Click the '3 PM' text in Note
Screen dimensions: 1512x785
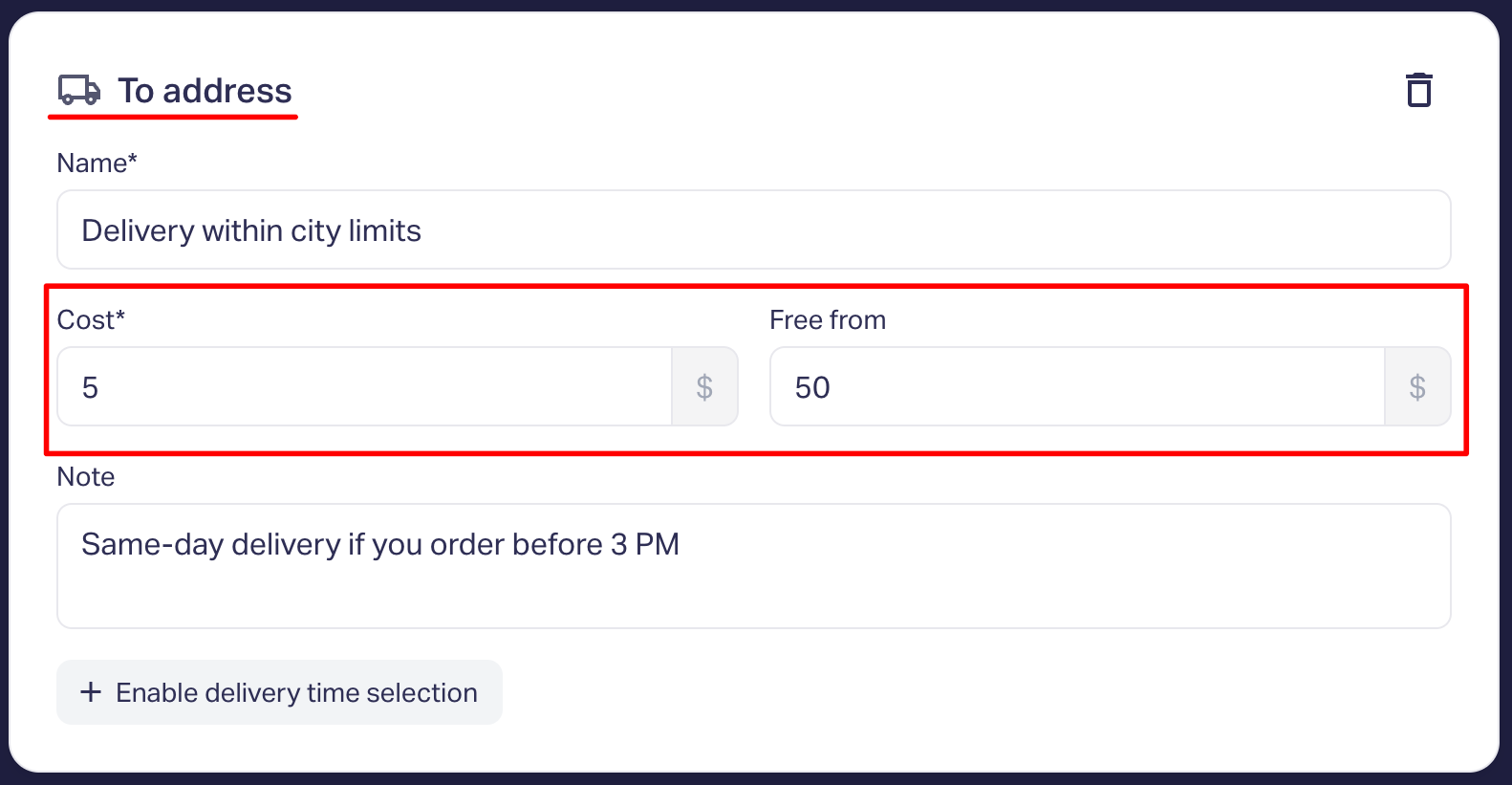(645, 544)
